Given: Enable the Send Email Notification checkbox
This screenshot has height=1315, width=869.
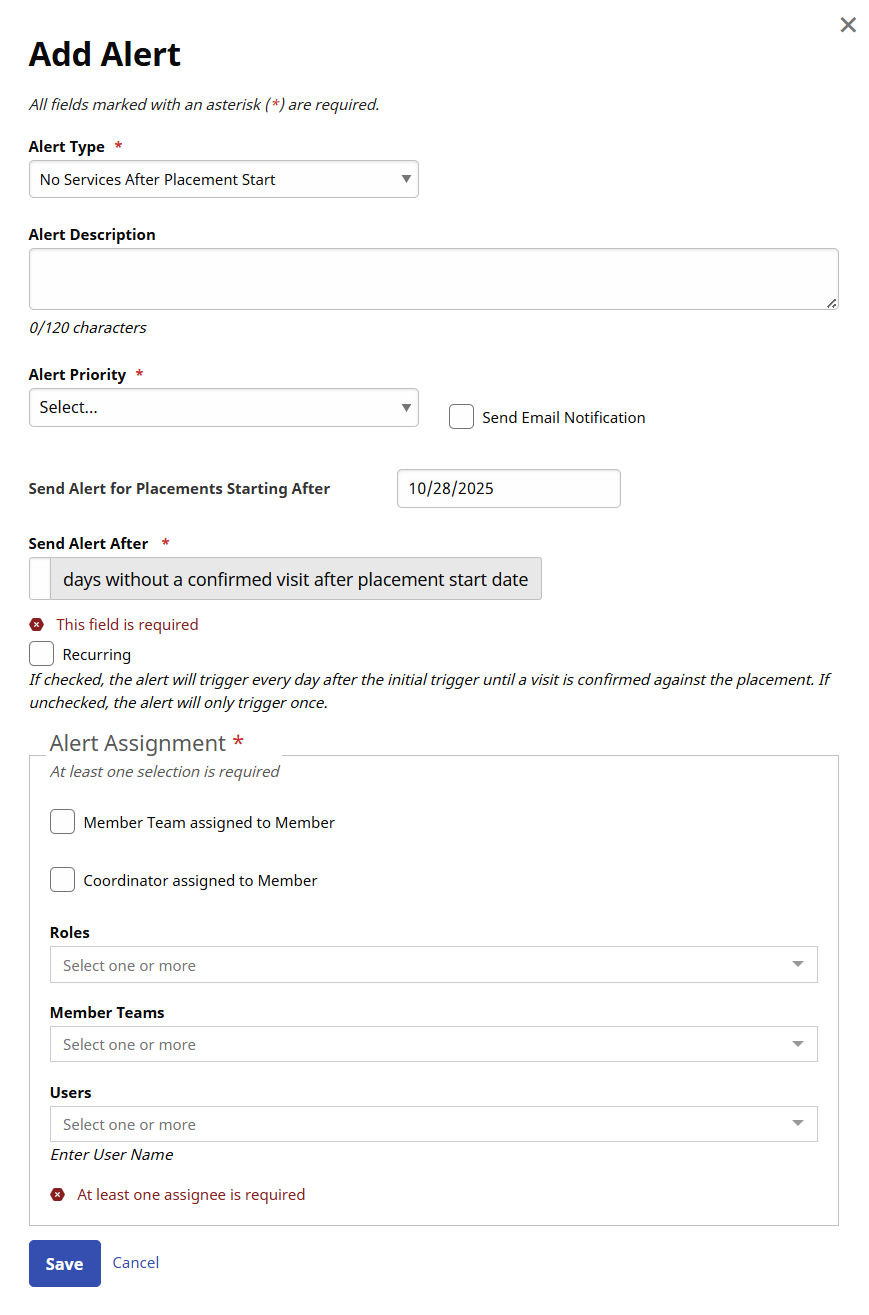Looking at the screenshot, I should pos(461,417).
